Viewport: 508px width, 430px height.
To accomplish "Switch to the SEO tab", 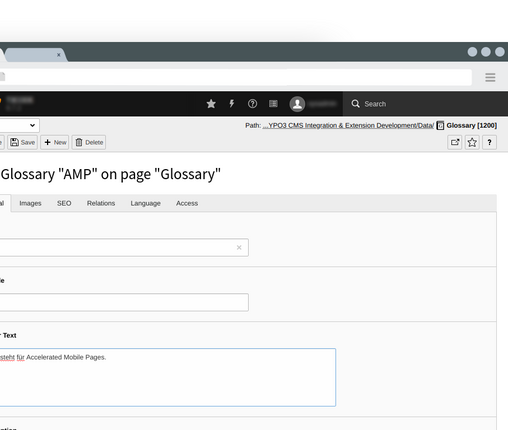I will pyautogui.click(x=64, y=203).
